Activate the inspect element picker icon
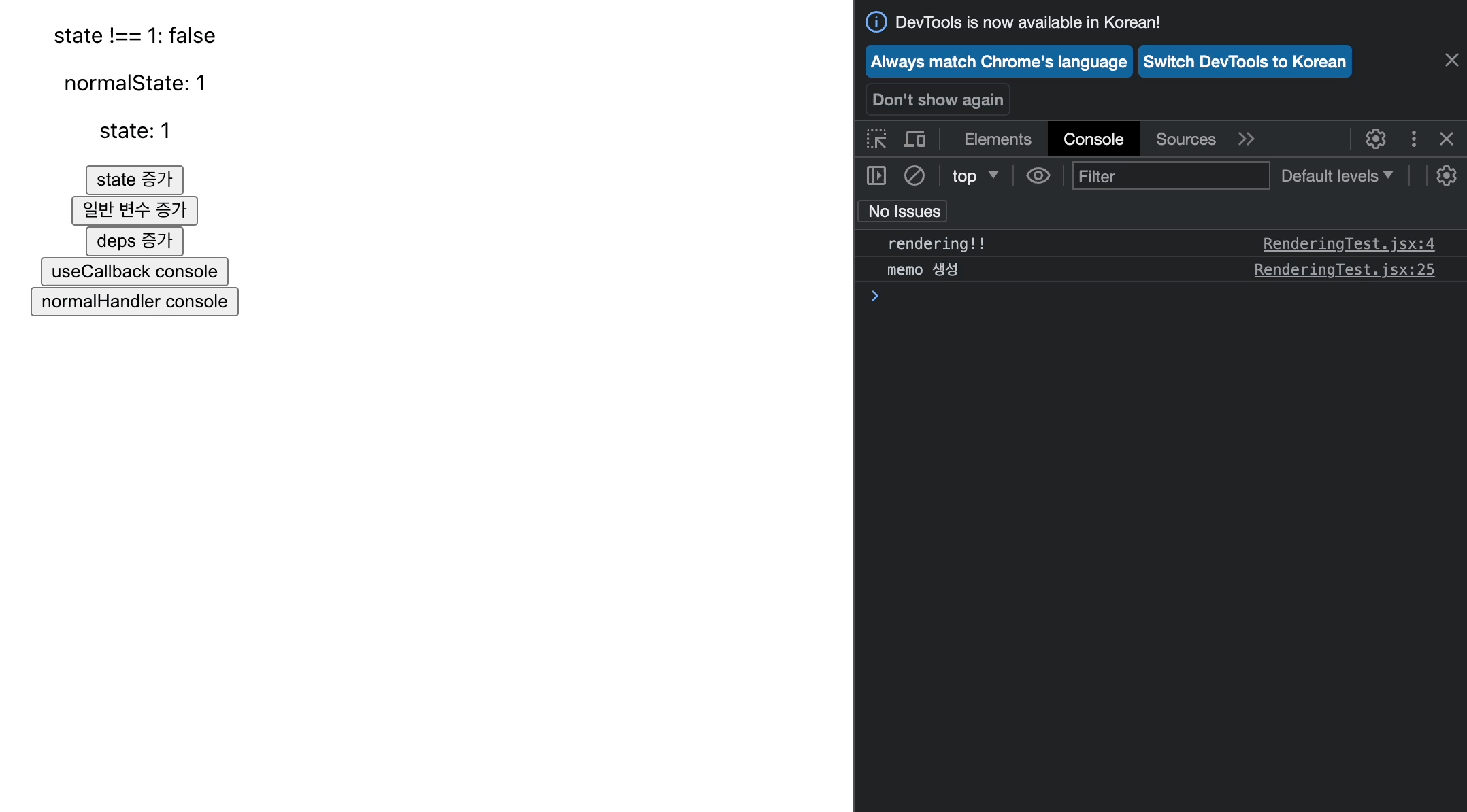The width and height of the screenshot is (1467, 812). tap(876, 139)
